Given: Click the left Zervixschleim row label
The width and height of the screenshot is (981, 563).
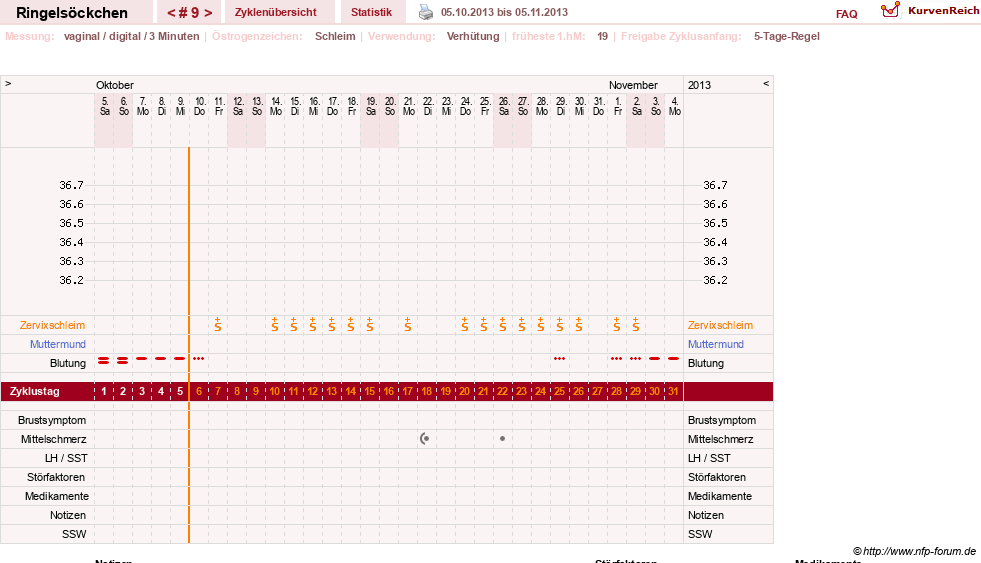Looking at the screenshot, I should coord(52,325).
